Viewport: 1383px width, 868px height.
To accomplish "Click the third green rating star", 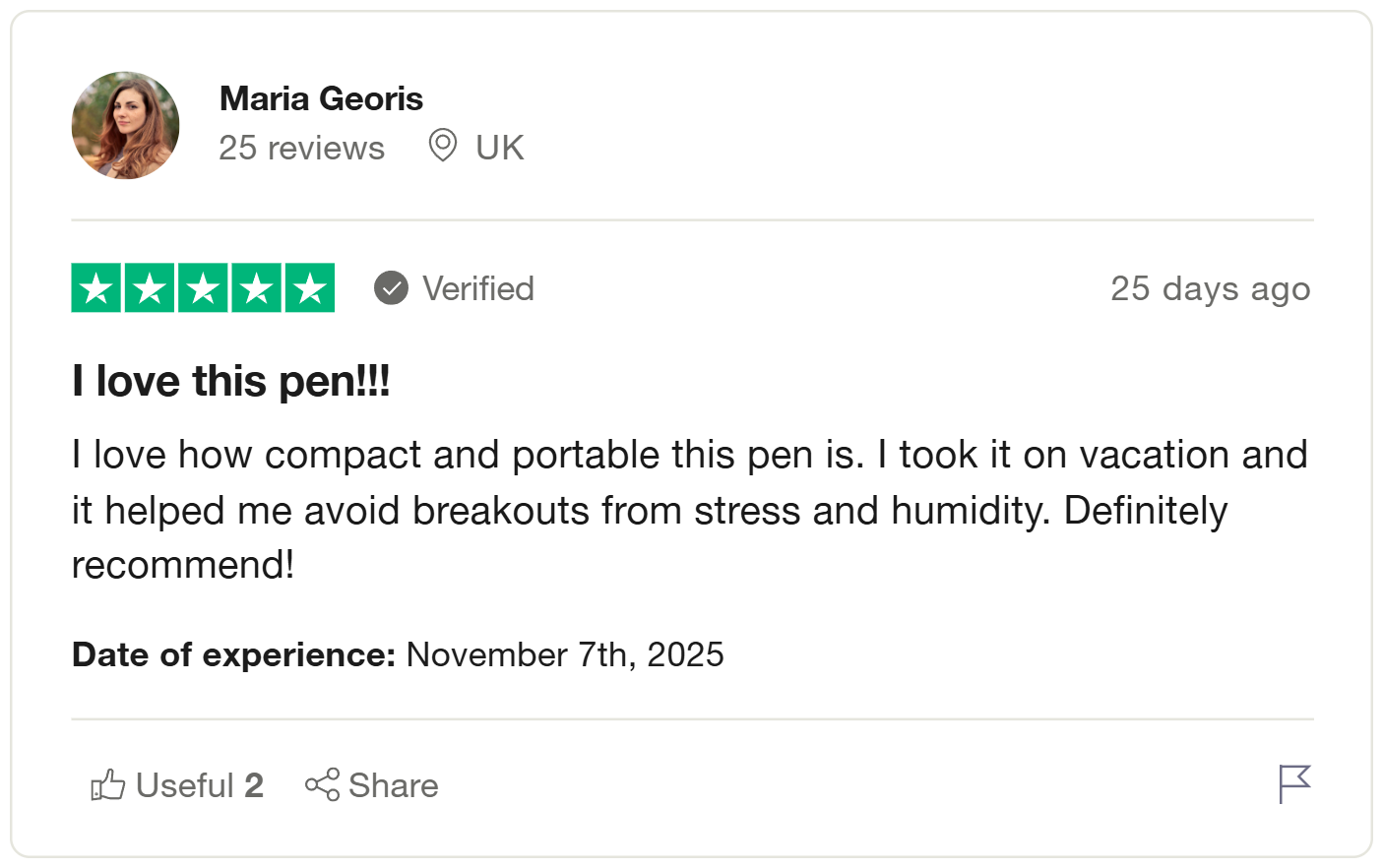I will [x=203, y=288].
